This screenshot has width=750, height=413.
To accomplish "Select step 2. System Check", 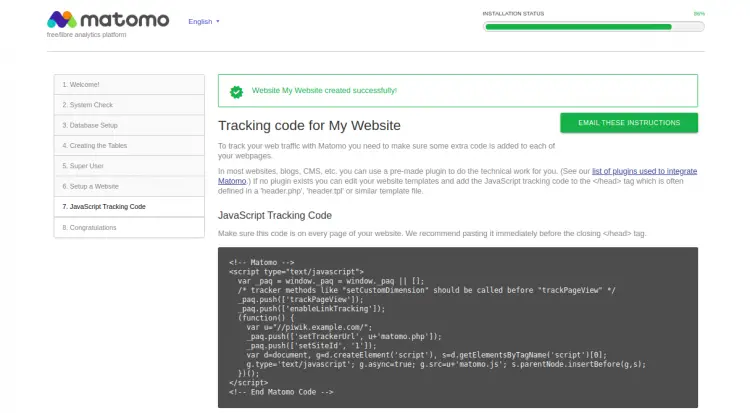I will tap(129, 105).
